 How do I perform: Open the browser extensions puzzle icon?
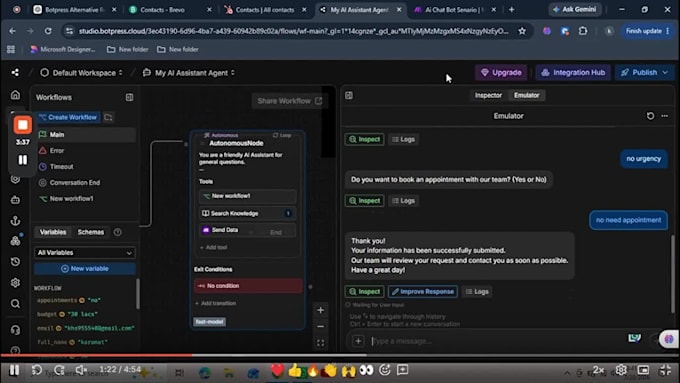tap(583, 31)
